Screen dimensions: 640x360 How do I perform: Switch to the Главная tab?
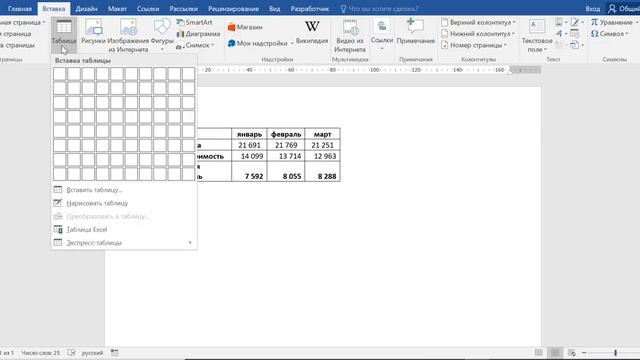(x=20, y=9)
